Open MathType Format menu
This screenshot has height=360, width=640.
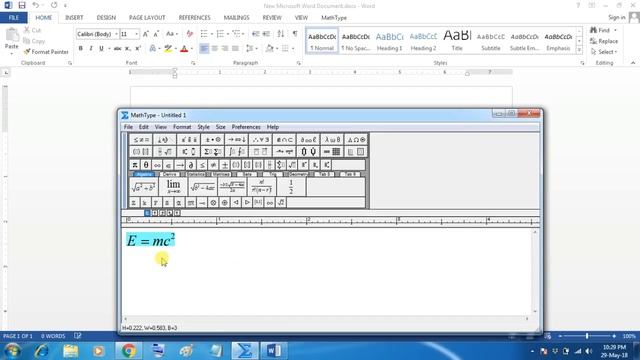pos(182,127)
